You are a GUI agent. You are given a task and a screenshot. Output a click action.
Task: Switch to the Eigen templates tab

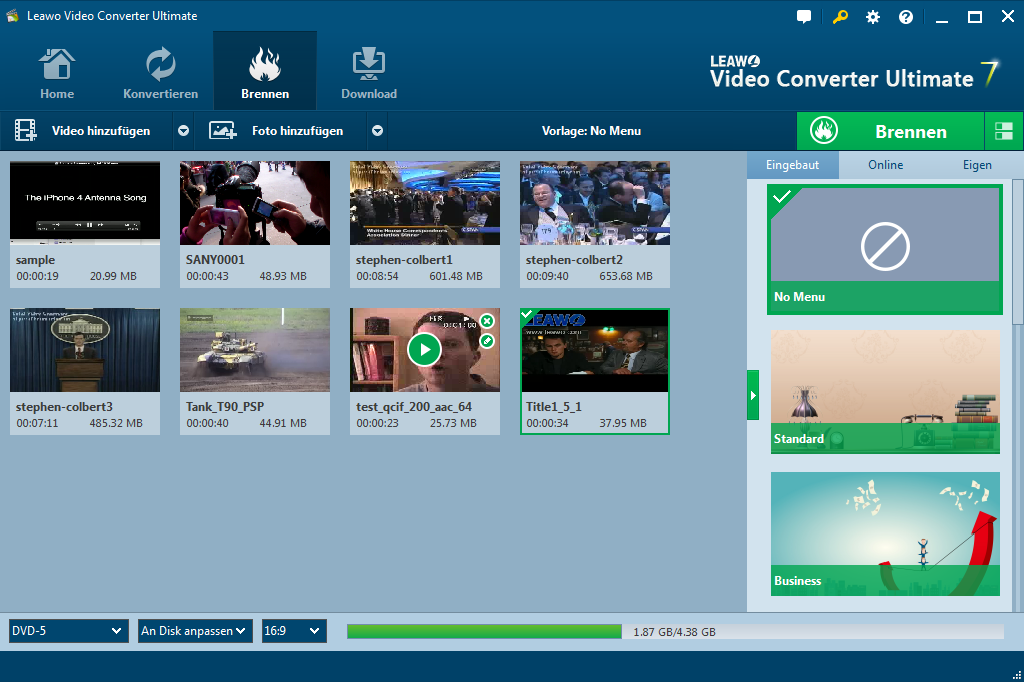tap(977, 165)
